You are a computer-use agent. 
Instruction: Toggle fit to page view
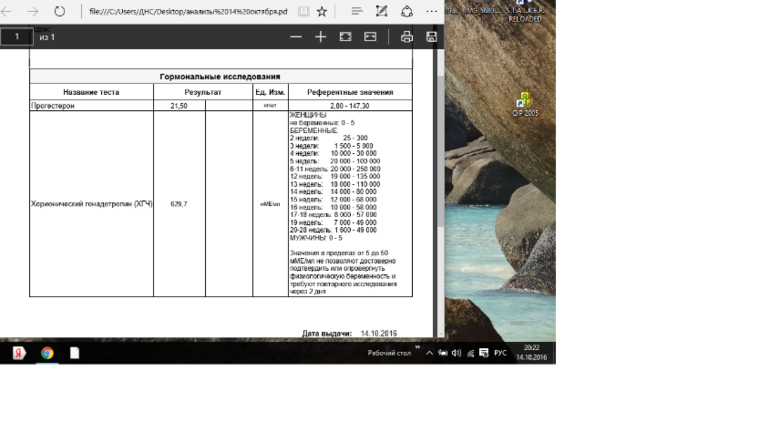[345, 37]
